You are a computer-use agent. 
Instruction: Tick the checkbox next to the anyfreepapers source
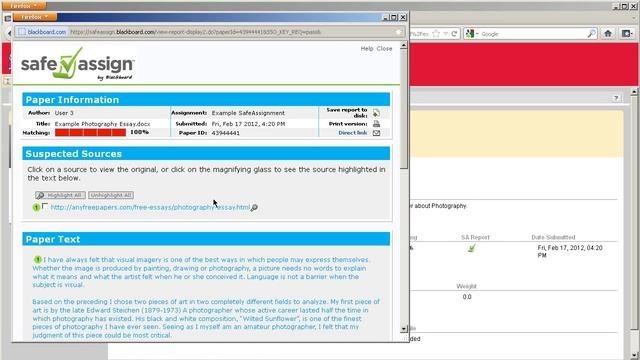pyautogui.click(x=45, y=207)
